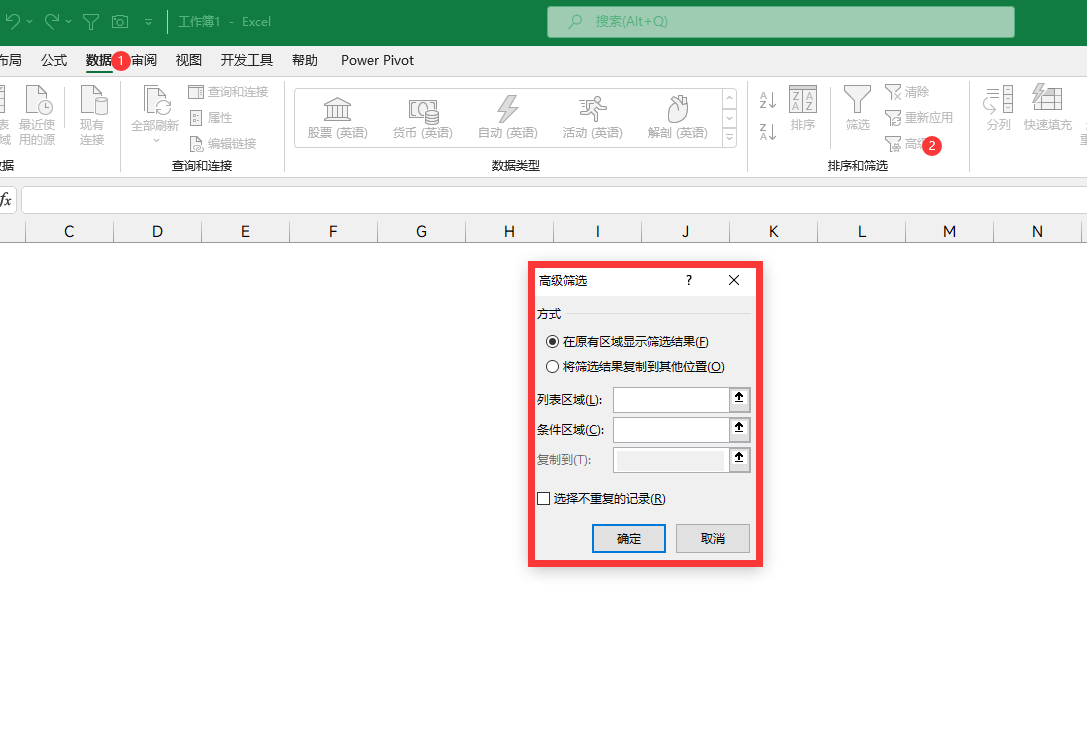
Task: Switch to the Review (审阅) tab
Action: (145, 60)
